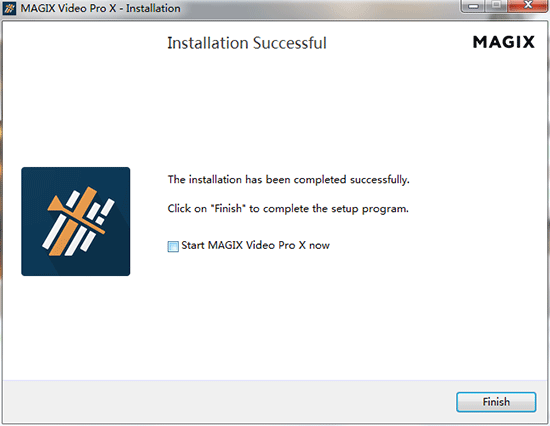Click the disabled maximize window button

[496, 6]
